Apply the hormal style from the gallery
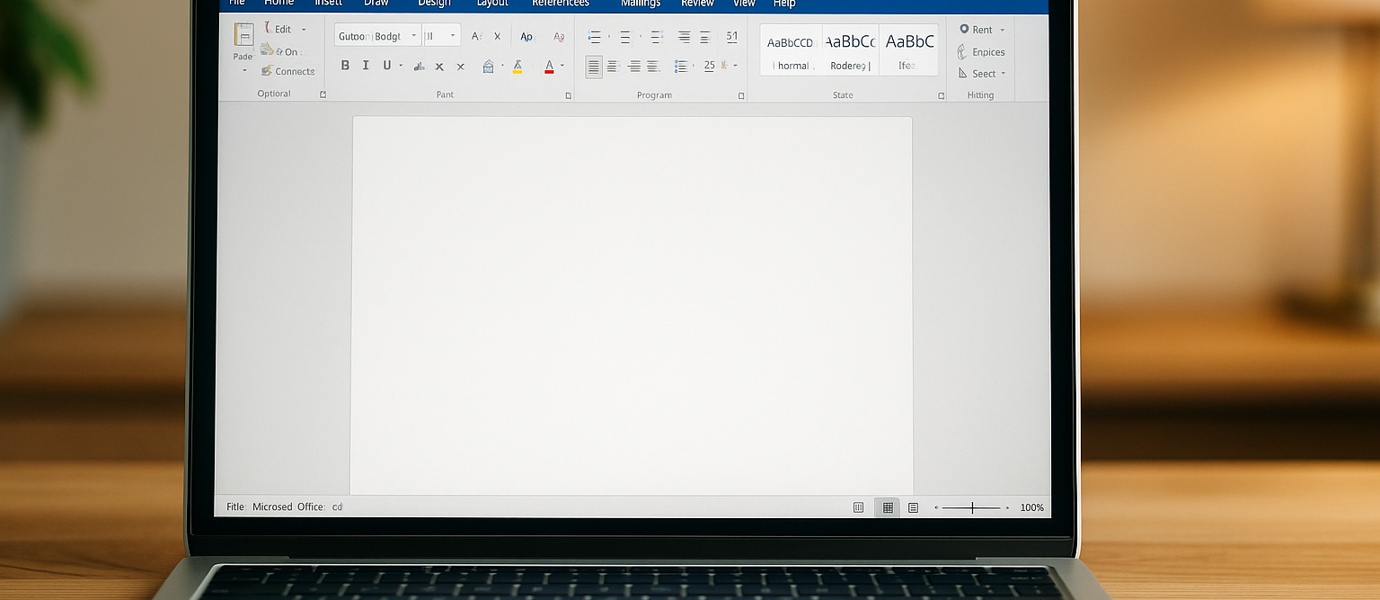This screenshot has width=1380, height=600. (790, 50)
